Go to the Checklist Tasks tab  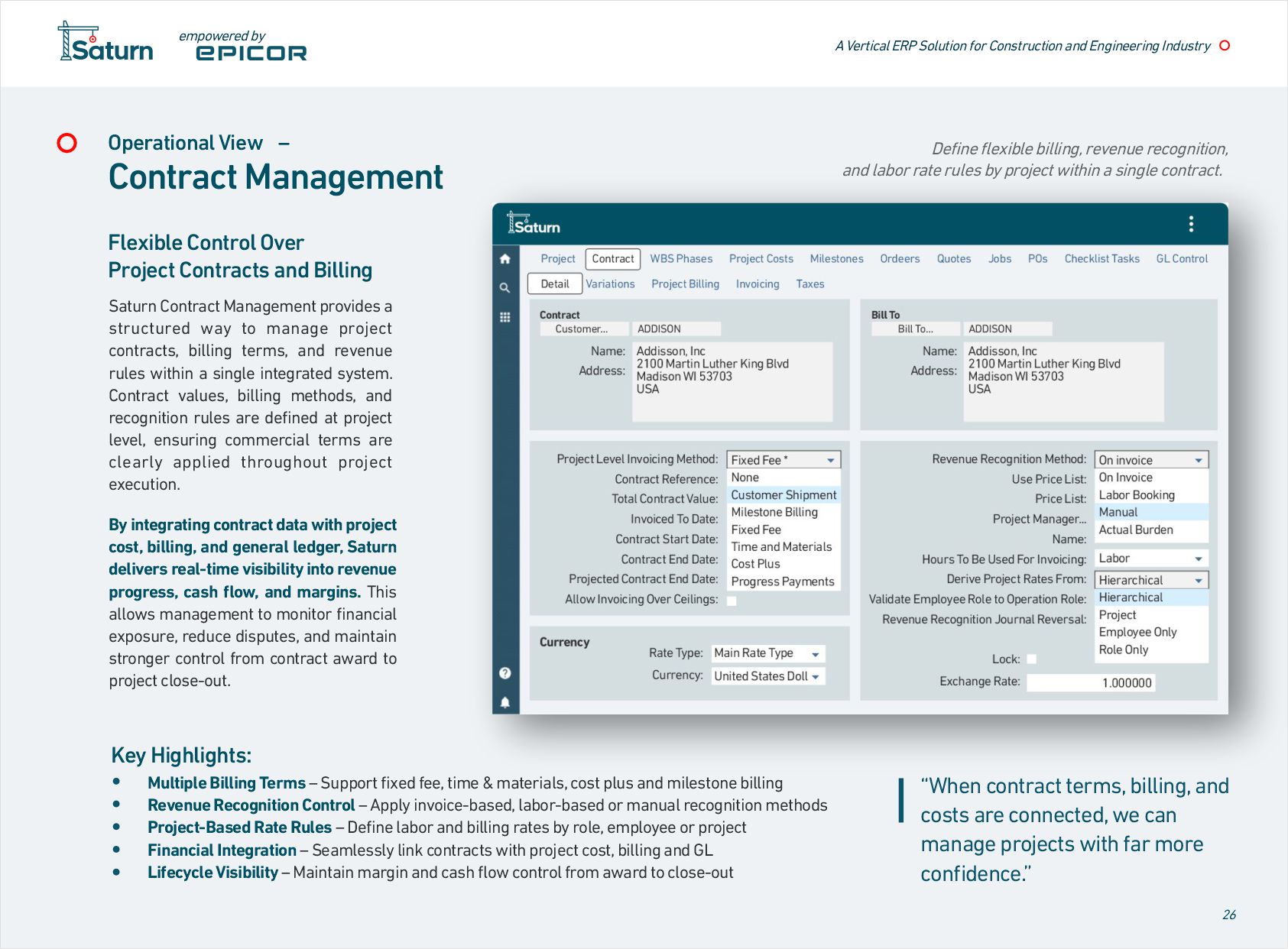[1101, 259]
